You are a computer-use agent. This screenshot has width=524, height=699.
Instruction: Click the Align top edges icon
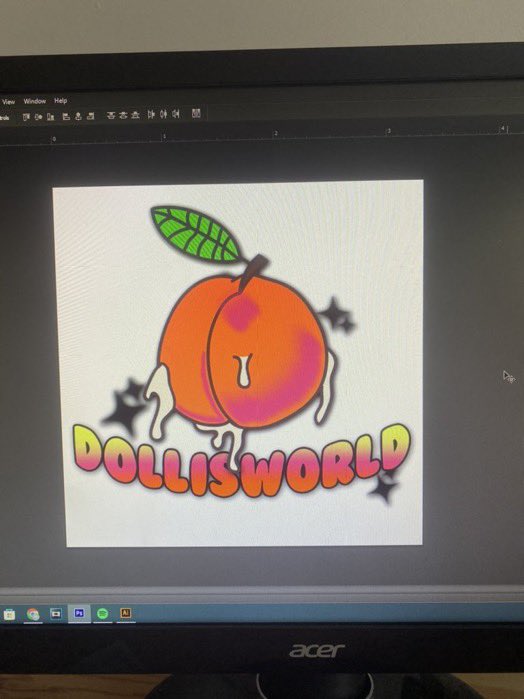pyautogui.click(x=26, y=117)
